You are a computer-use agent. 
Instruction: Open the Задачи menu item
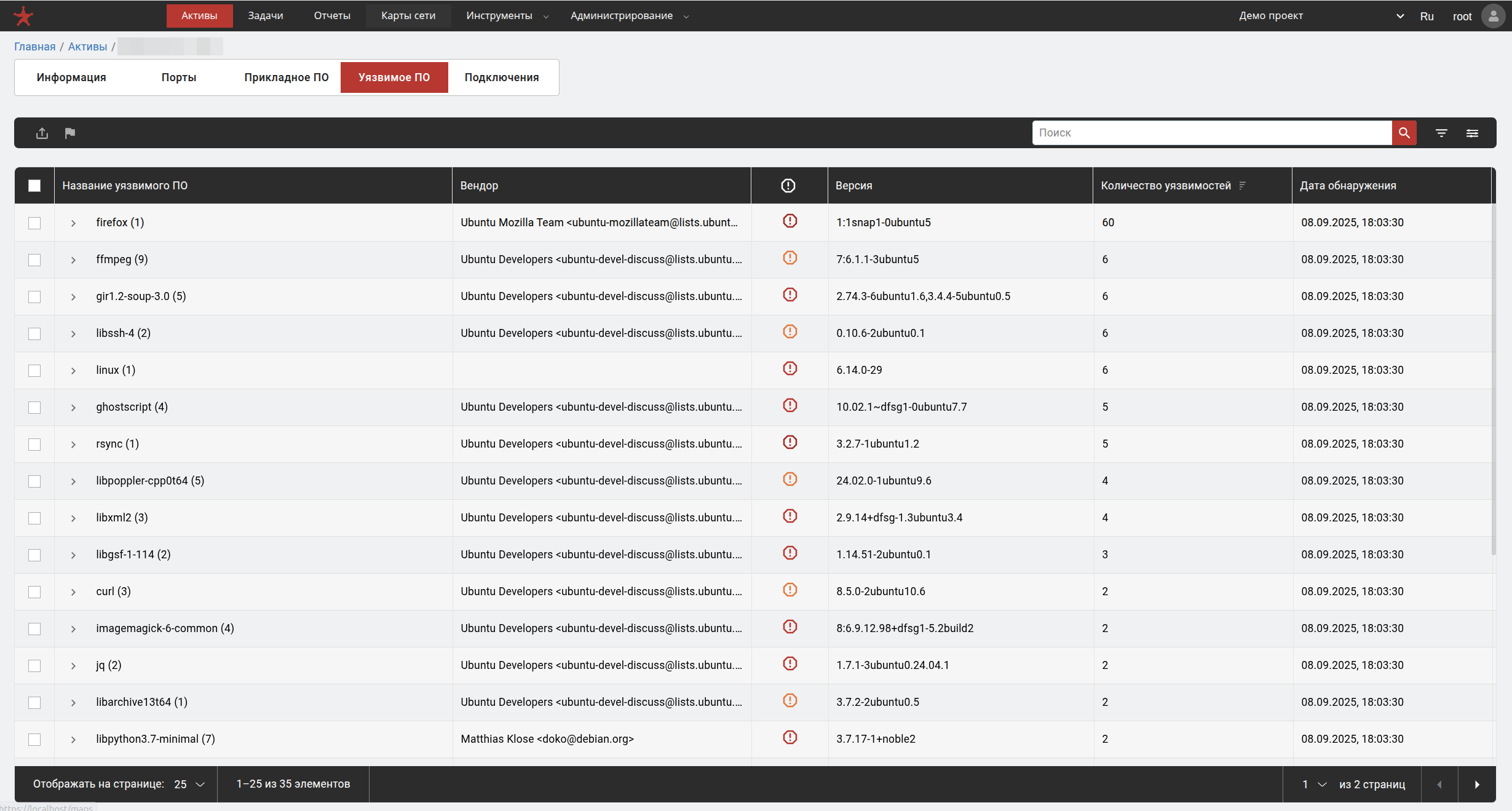coord(266,16)
